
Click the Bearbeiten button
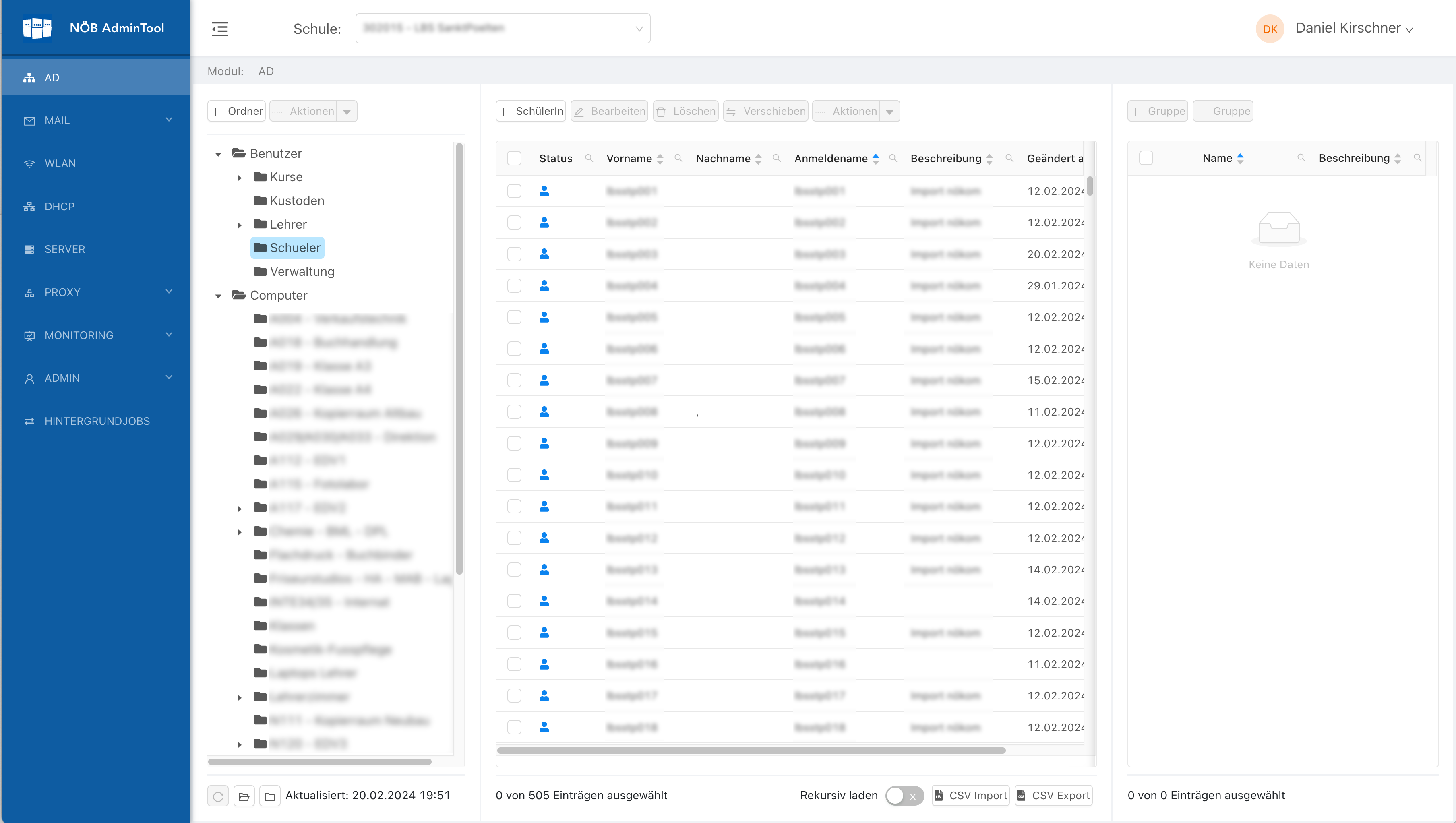pos(609,112)
